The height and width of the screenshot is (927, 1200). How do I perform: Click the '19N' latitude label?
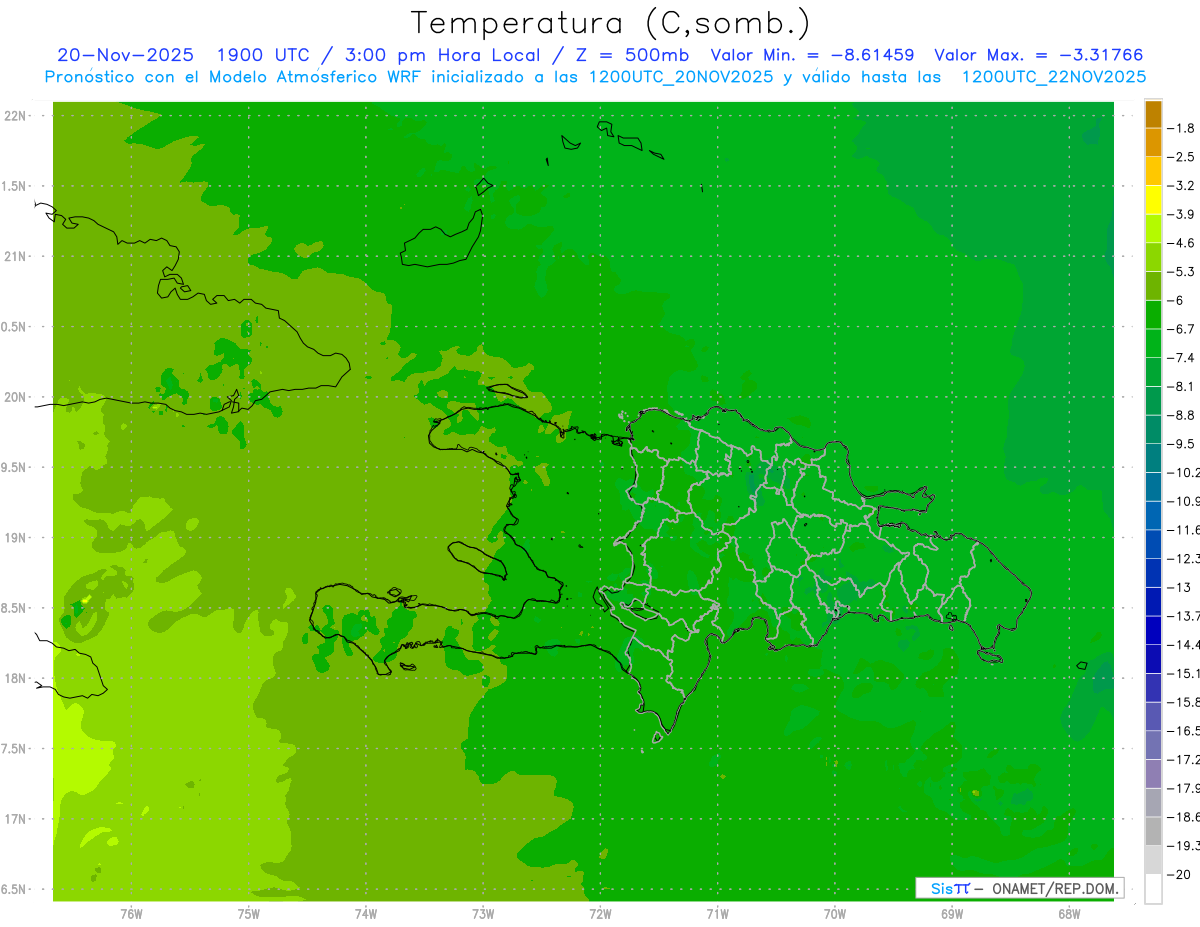[15, 538]
